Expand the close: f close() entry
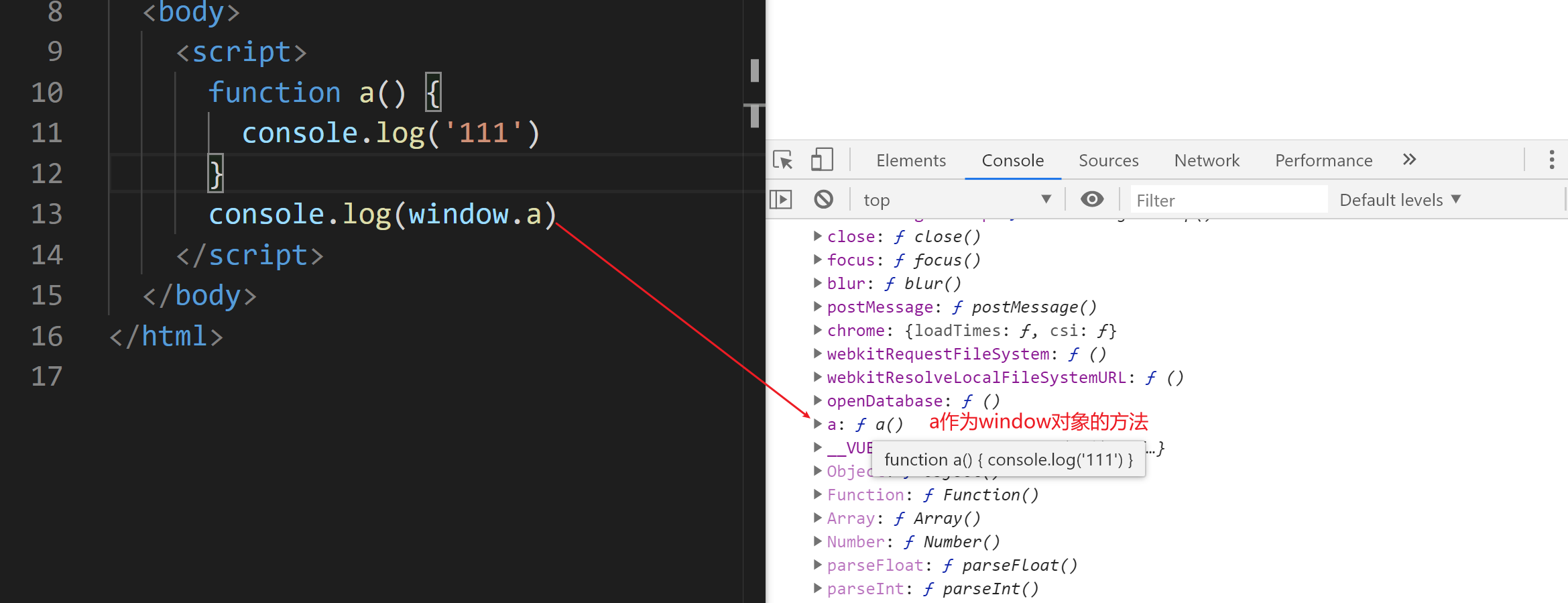This screenshot has width=1568, height=603. (817, 236)
